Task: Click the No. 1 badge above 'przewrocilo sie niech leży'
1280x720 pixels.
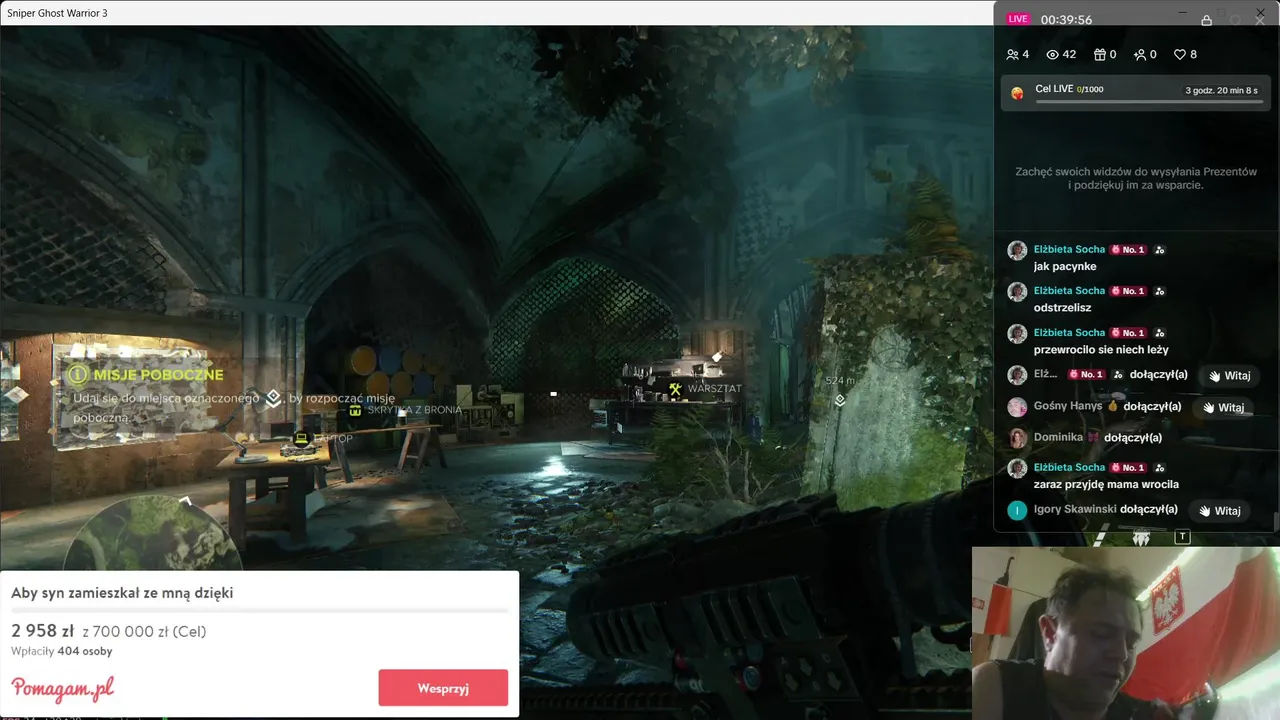Action: 1128,333
